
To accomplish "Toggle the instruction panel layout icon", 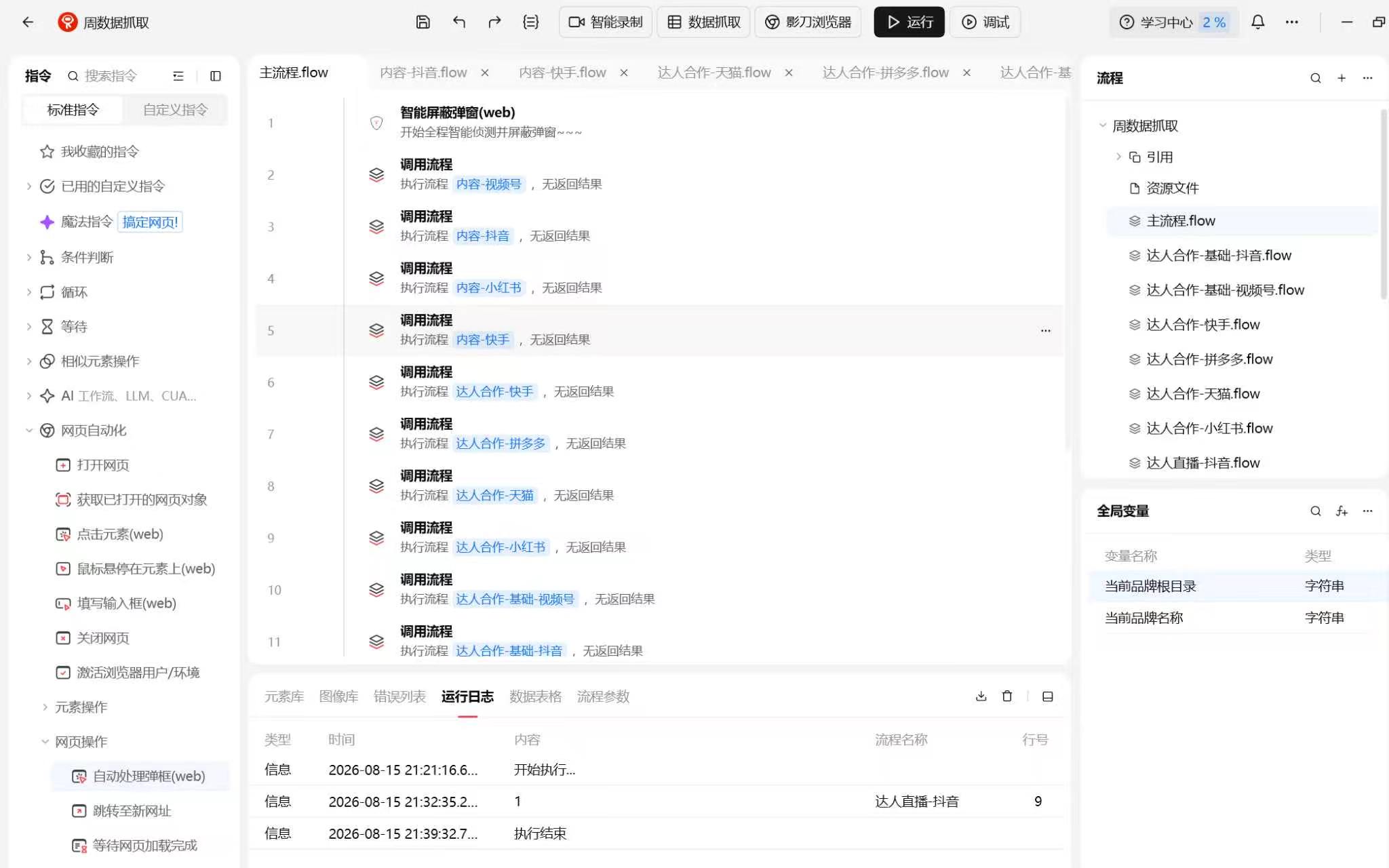I will point(216,76).
